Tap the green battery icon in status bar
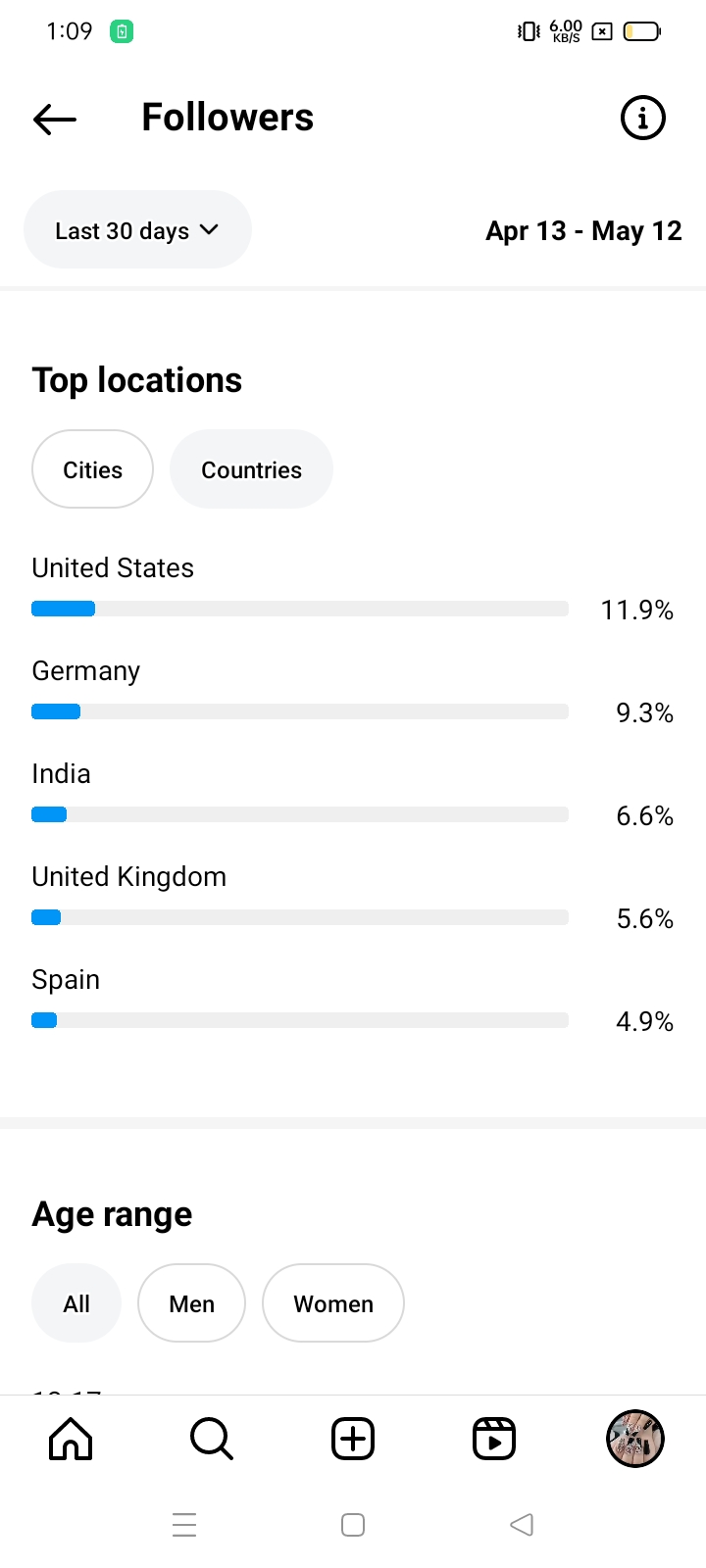 click(x=122, y=31)
